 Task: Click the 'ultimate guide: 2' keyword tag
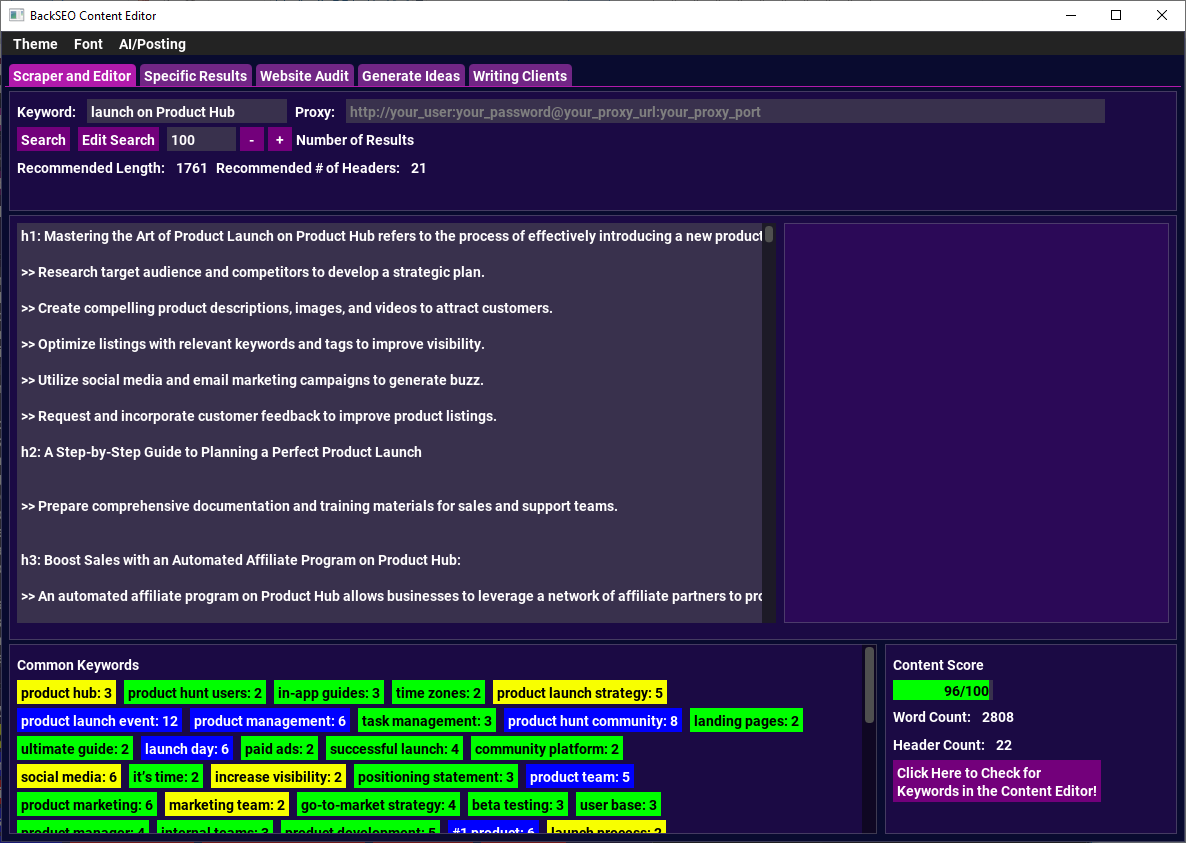point(75,749)
